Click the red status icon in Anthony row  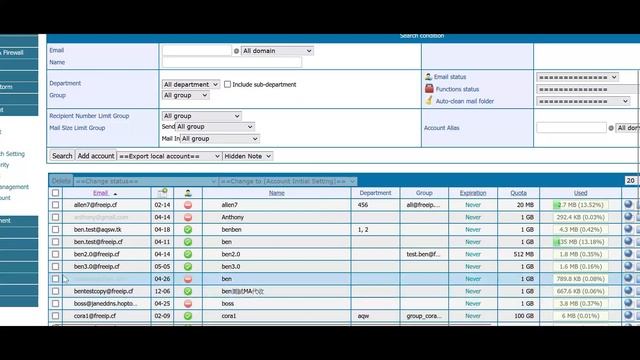click(188, 217)
